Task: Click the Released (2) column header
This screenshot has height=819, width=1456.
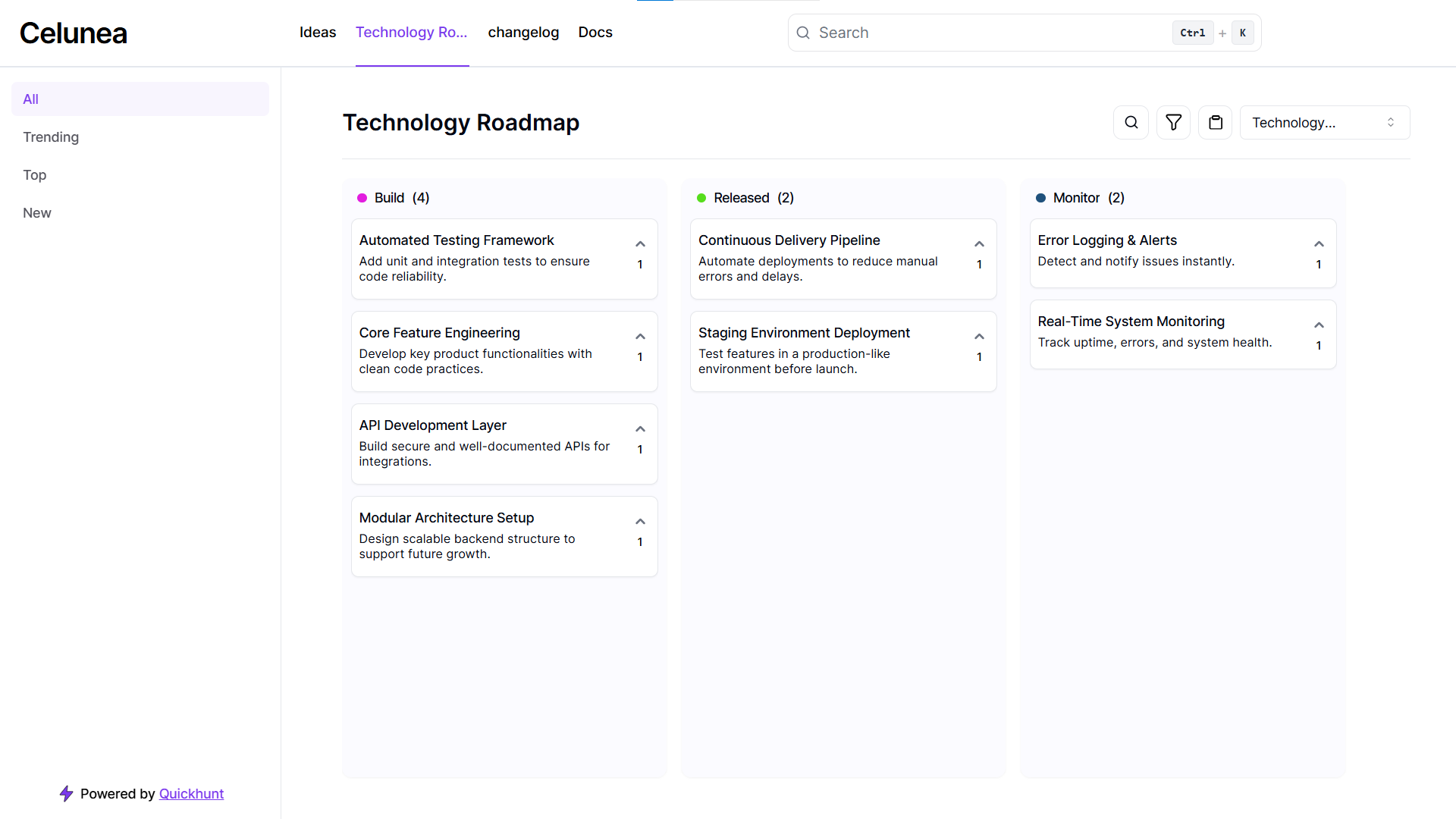Action: [x=754, y=198]
